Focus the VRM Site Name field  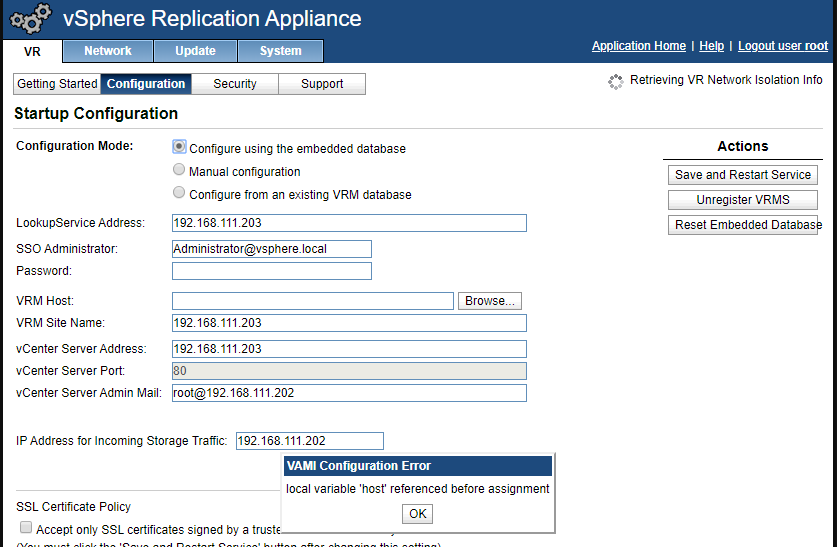pyautogui.click(x=349, y=323)
